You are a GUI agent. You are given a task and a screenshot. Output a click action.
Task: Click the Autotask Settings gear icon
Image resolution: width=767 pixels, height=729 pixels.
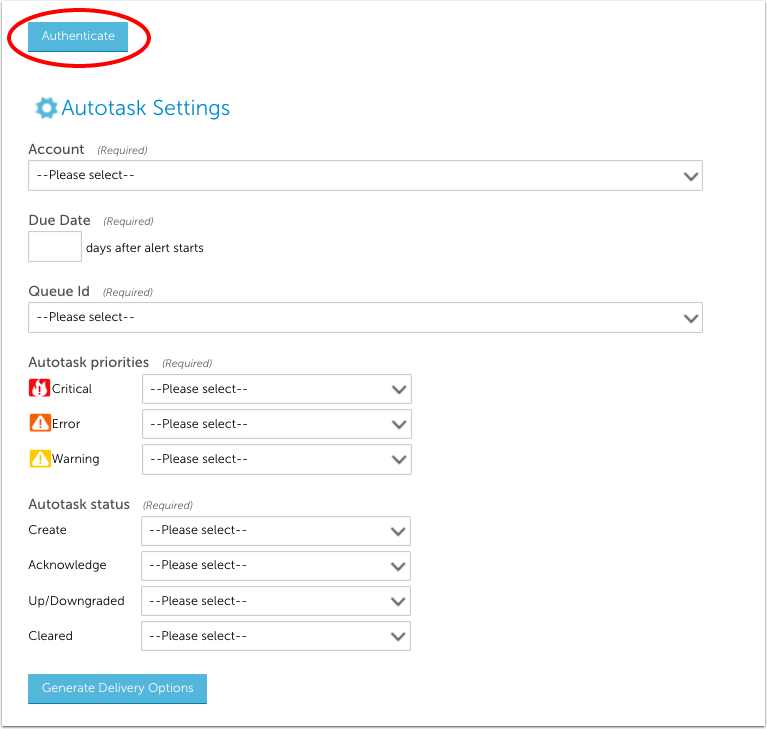(46, 108)
